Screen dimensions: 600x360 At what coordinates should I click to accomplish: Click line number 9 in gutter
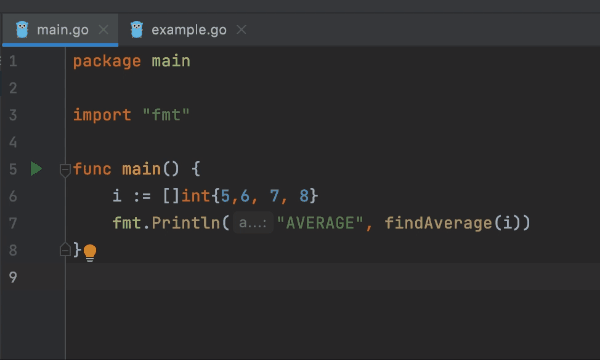(x=13, y=277)
